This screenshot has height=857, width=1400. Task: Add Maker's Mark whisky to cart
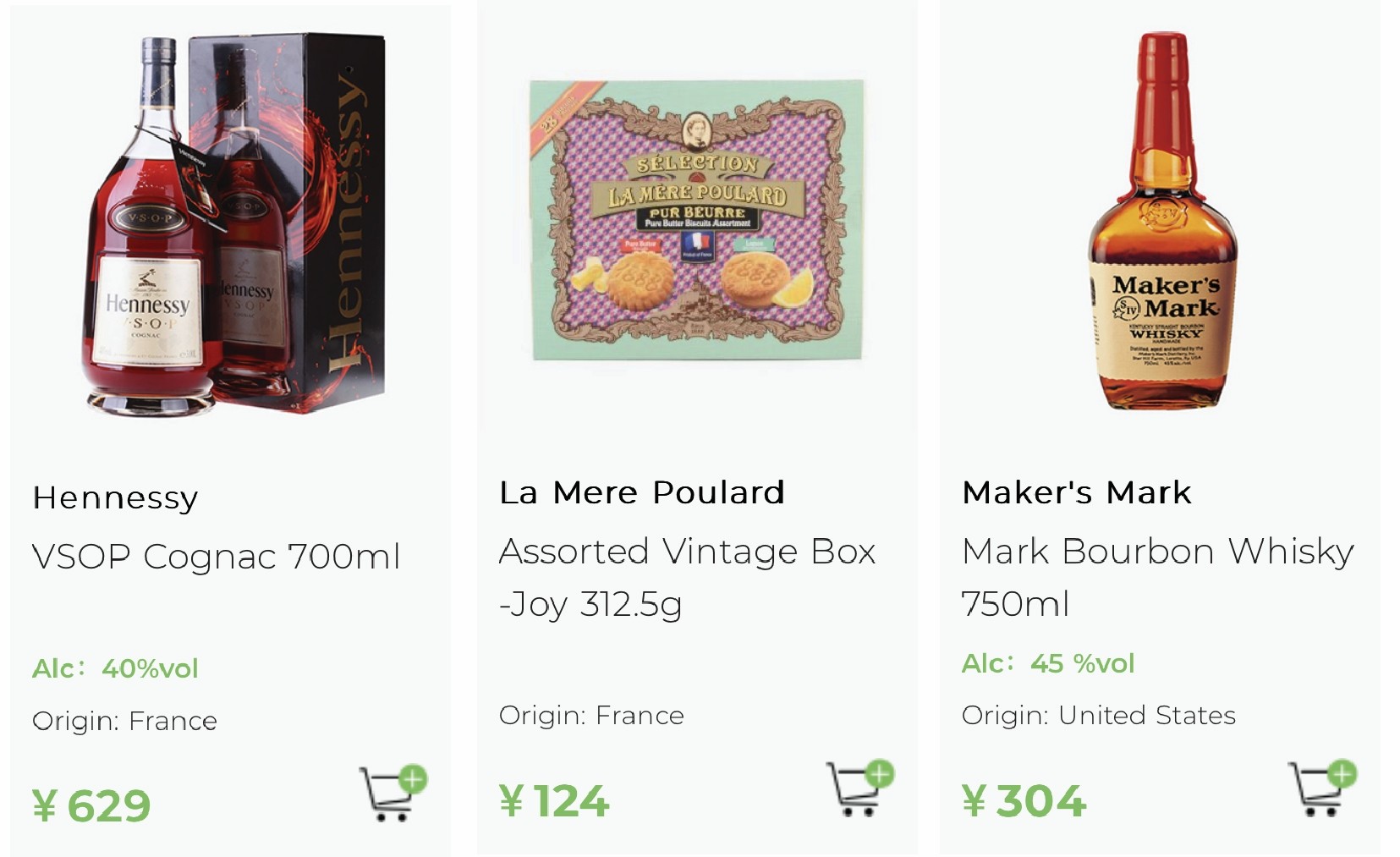tap(1323, 788)
